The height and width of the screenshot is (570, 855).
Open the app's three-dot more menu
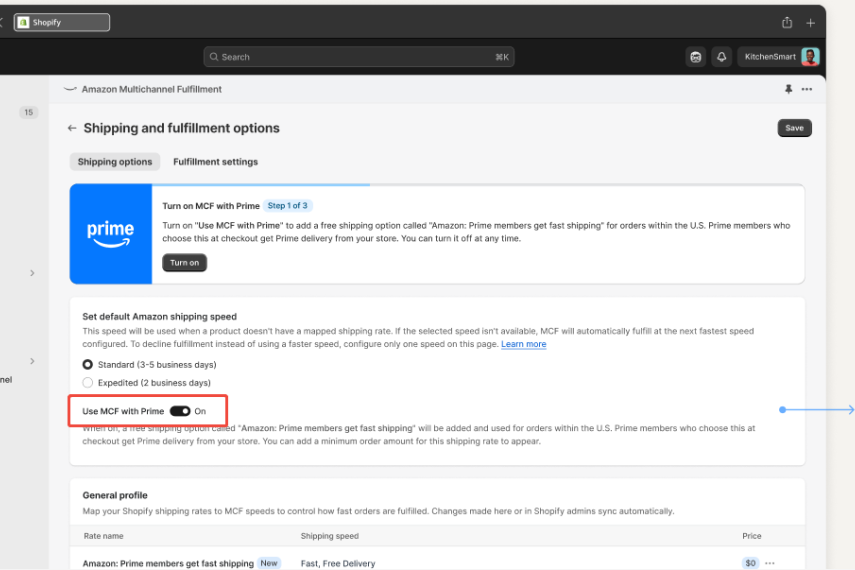click(806, 89)
